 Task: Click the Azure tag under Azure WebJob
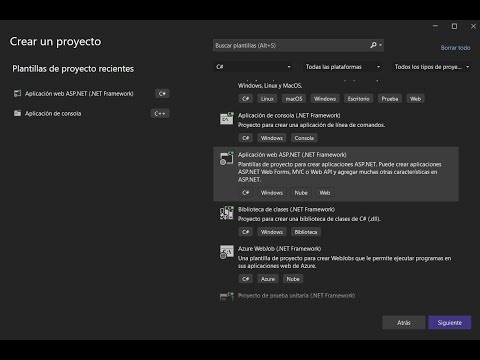tap(268, 279)
